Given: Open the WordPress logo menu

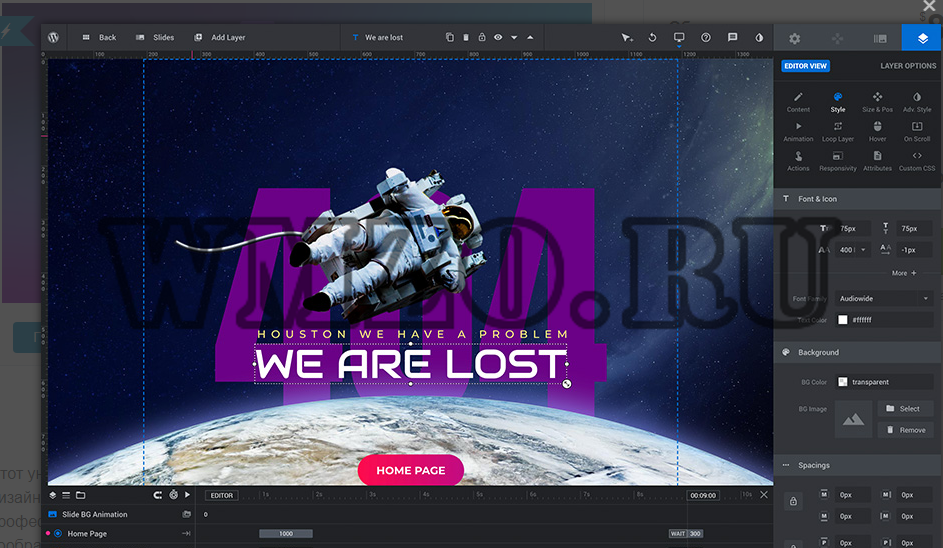Looking at the screenshot, I should pyautogui.click(x=54, y=37).
